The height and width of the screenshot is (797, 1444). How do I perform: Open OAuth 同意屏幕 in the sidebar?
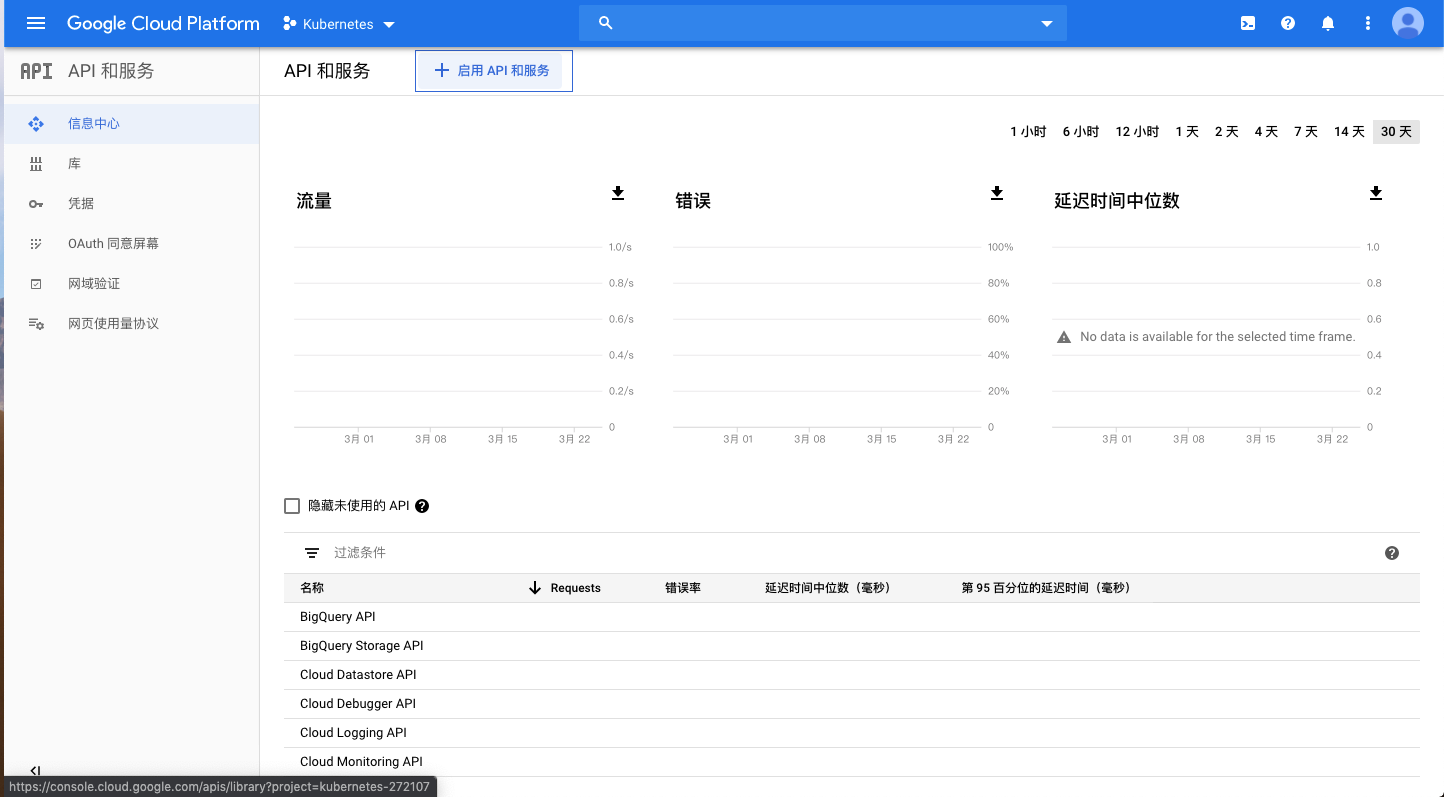point(130,244)
